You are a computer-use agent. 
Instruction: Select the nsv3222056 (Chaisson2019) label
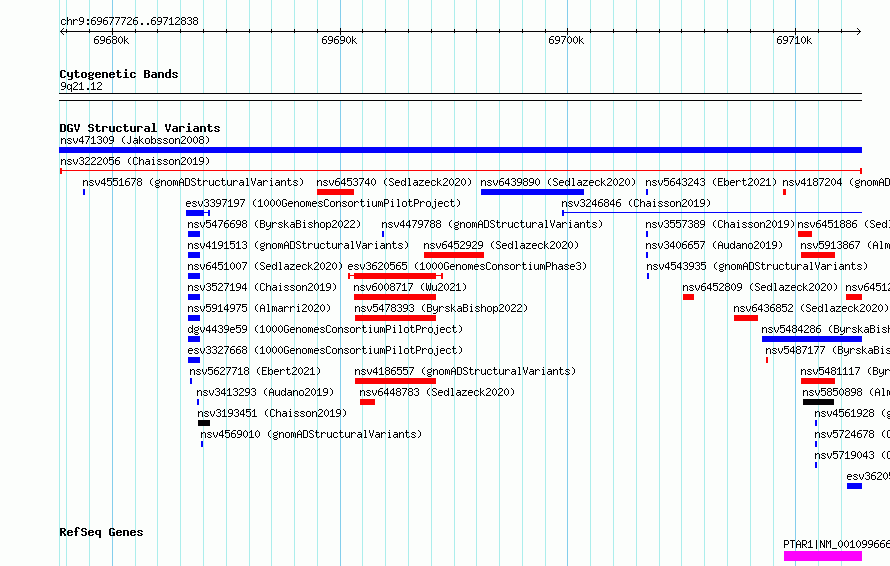[x=135, y=161]
